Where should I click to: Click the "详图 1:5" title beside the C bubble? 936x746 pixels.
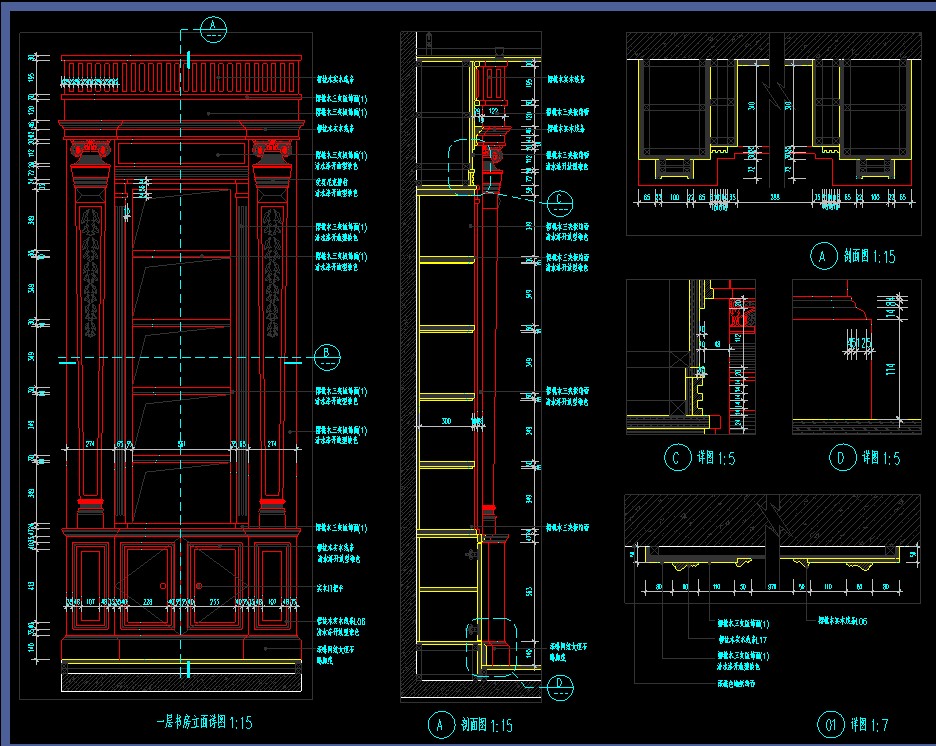(716, 458)
